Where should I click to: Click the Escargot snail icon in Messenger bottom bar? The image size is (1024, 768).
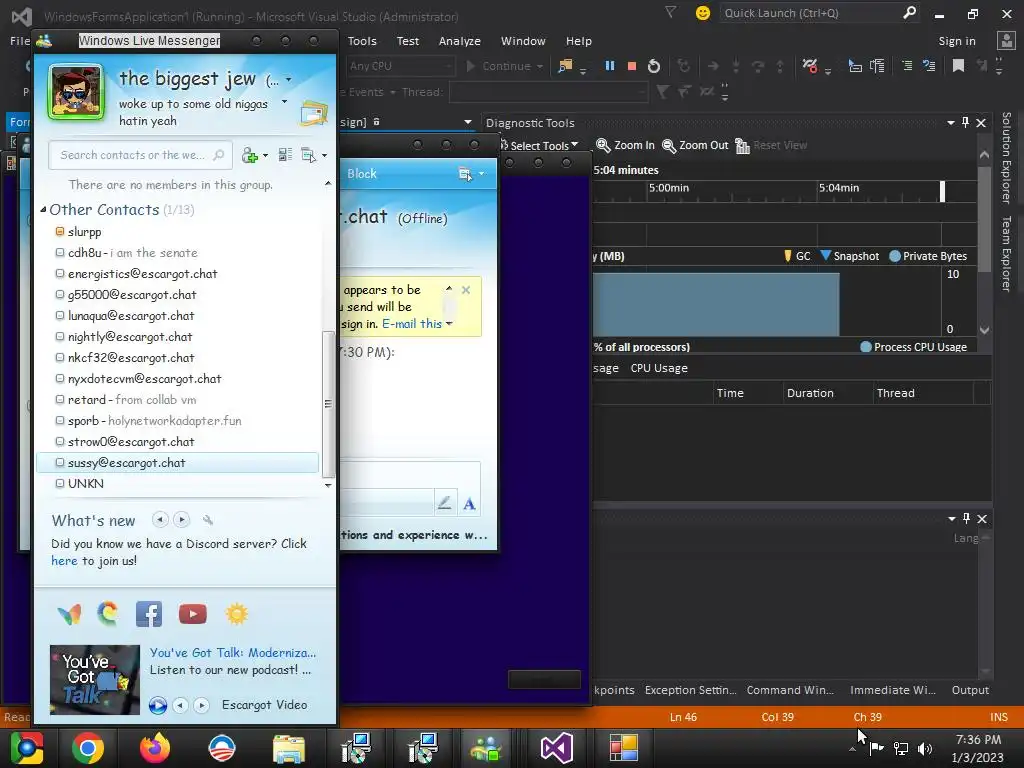[x=108, y=614]
